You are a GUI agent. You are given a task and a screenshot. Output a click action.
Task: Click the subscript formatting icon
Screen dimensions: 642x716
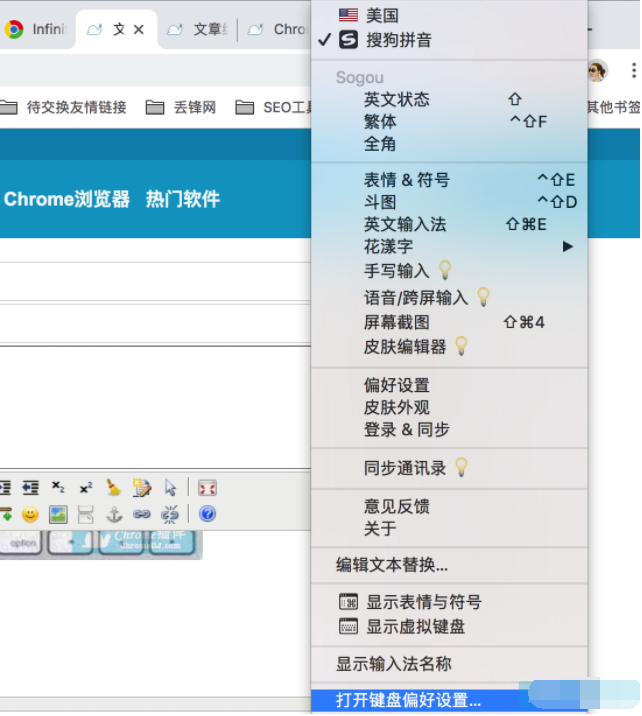(58, 488)
